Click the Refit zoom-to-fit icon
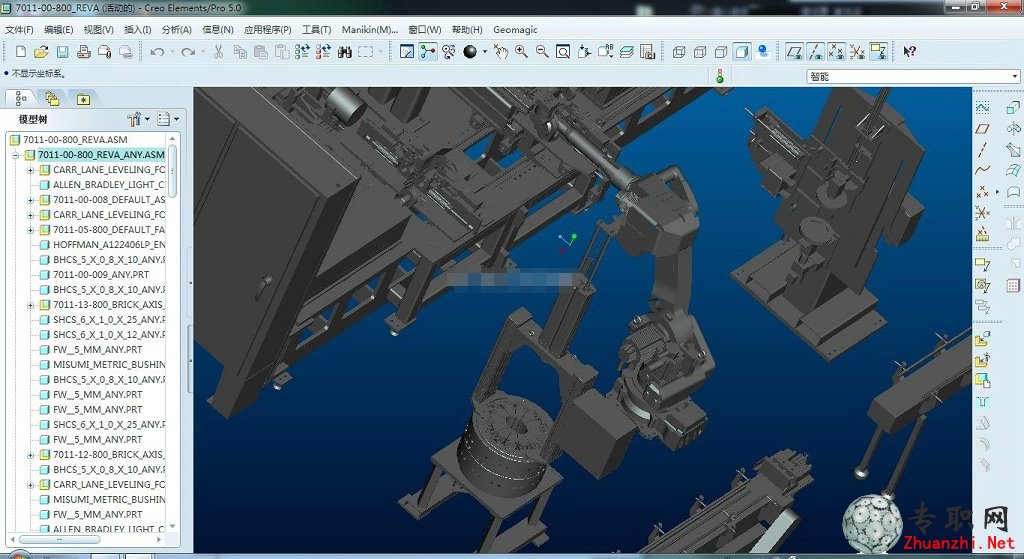 tap(563, 52)
